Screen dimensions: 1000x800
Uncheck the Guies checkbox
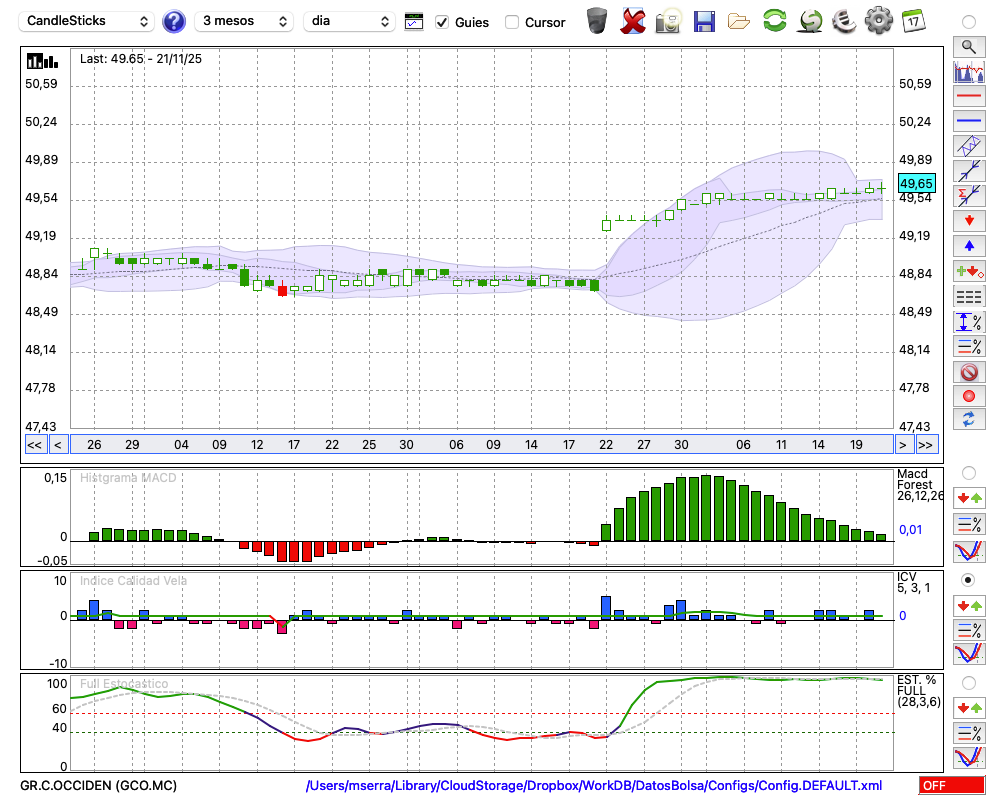(442, 22)
